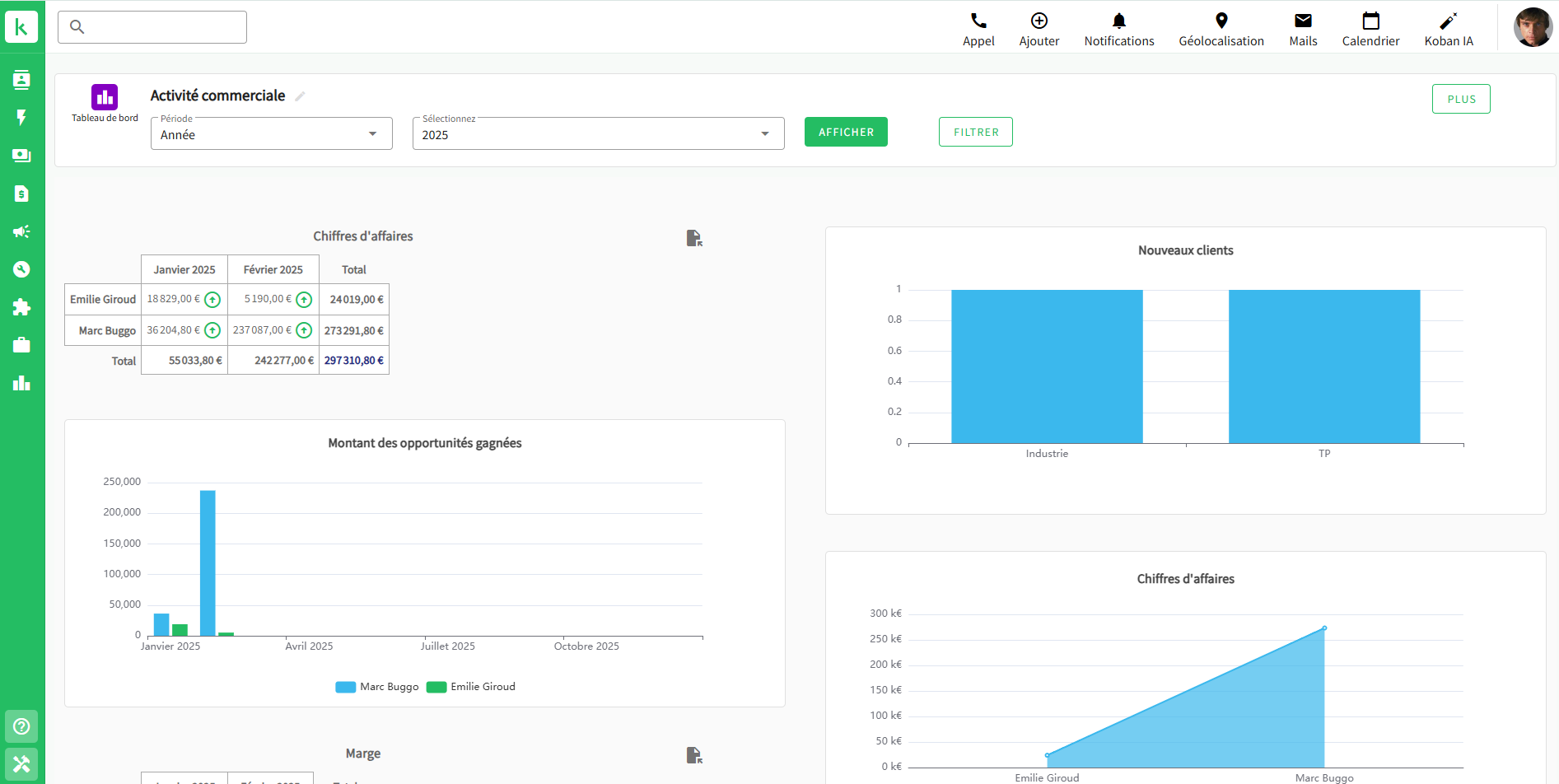Click the up arrow next to 36 204,80 €

point(212,330)
